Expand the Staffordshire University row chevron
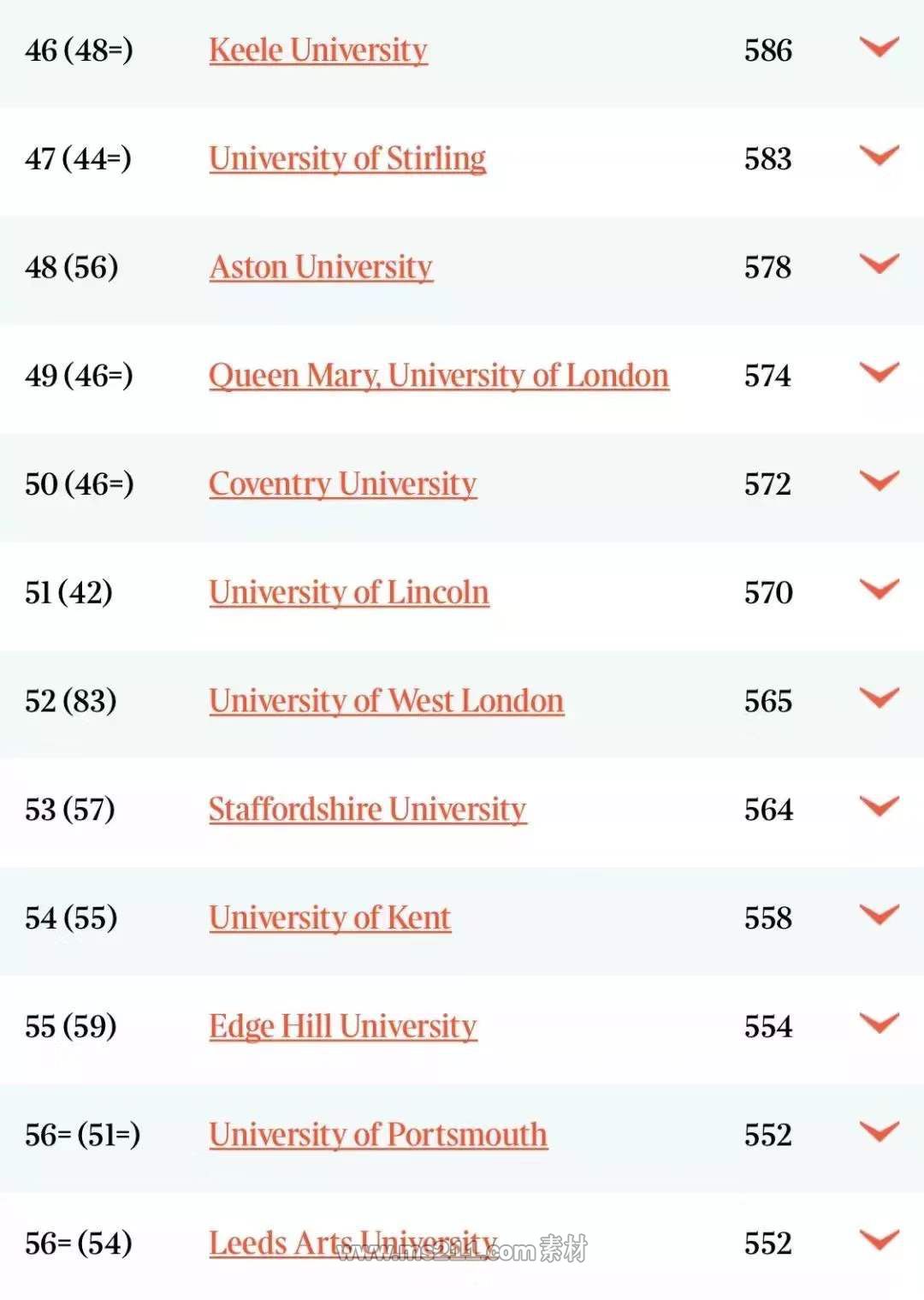Image resolution: width=924 pixels, height=1300 pixels. (879, 806)
